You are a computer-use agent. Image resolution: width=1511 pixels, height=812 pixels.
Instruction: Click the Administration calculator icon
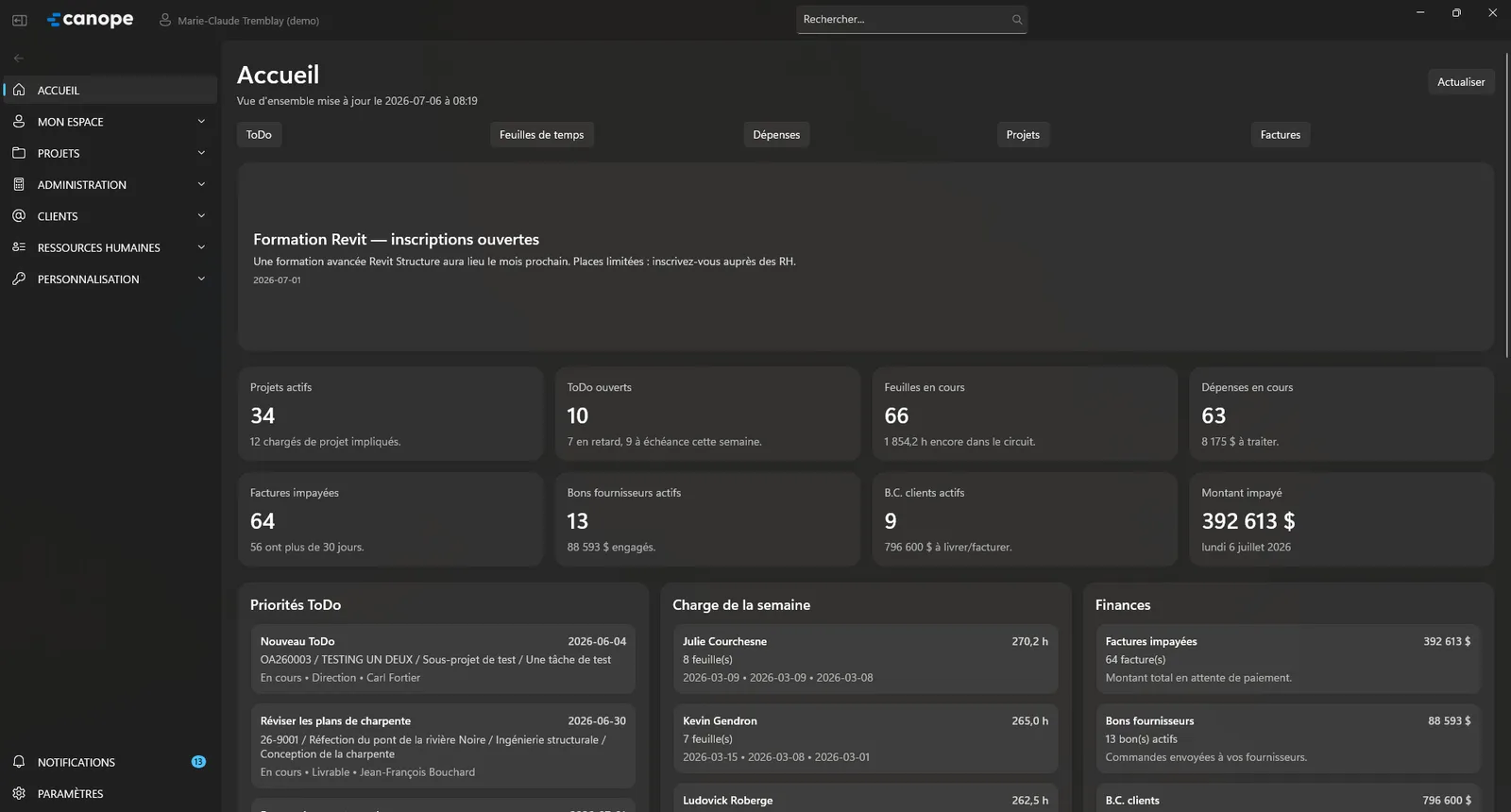click(x=19, y=184)
